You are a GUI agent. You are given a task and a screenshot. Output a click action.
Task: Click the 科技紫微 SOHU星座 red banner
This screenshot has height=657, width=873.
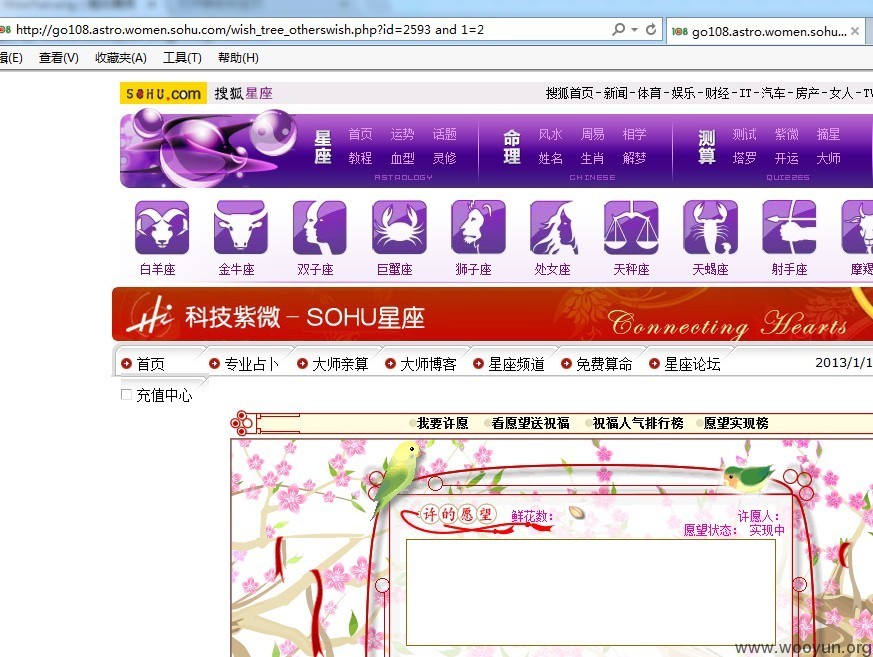[492, 315]
